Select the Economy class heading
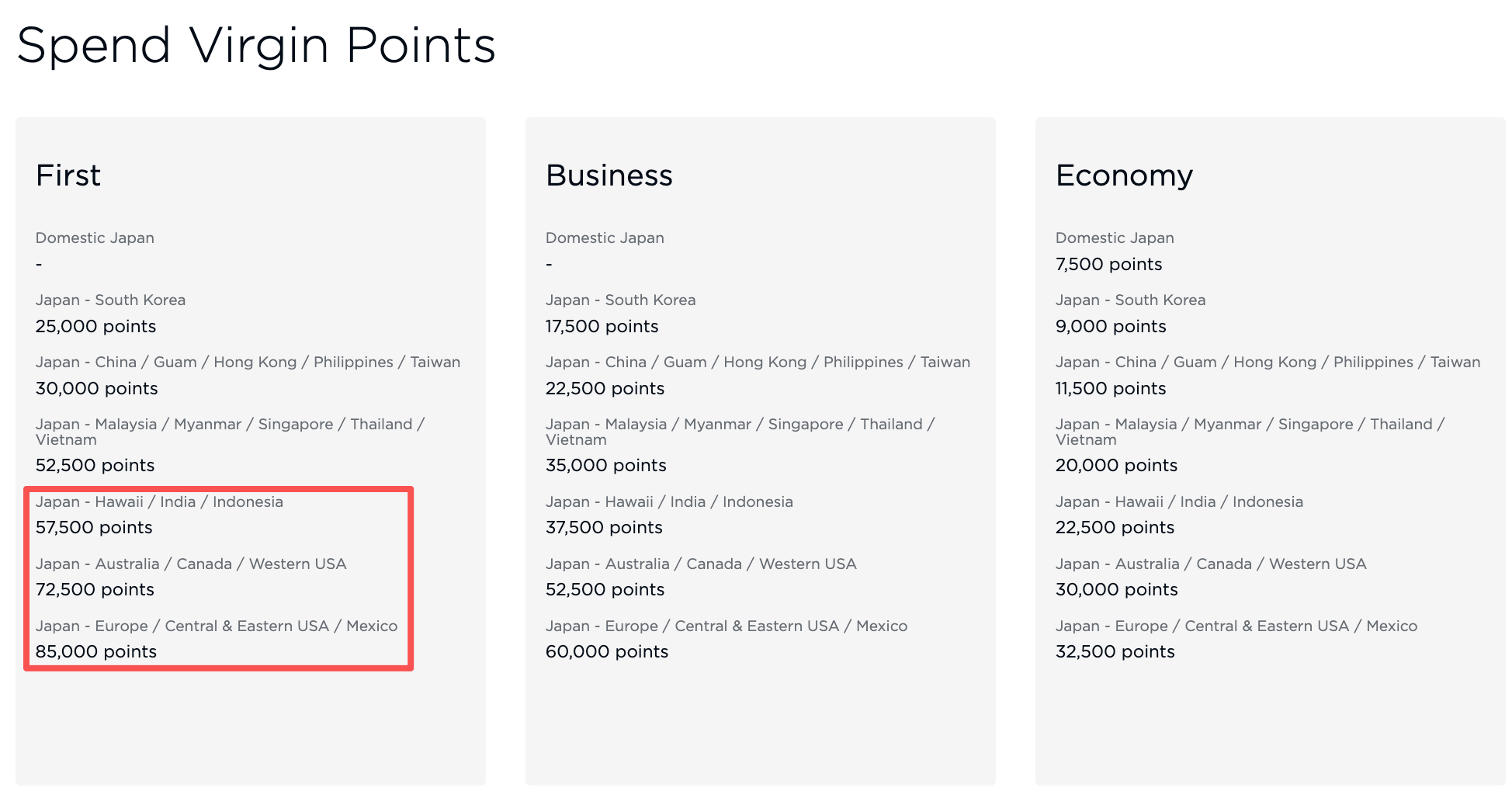This screenshot has height=798, width=1512. [x=1124, y=177]
